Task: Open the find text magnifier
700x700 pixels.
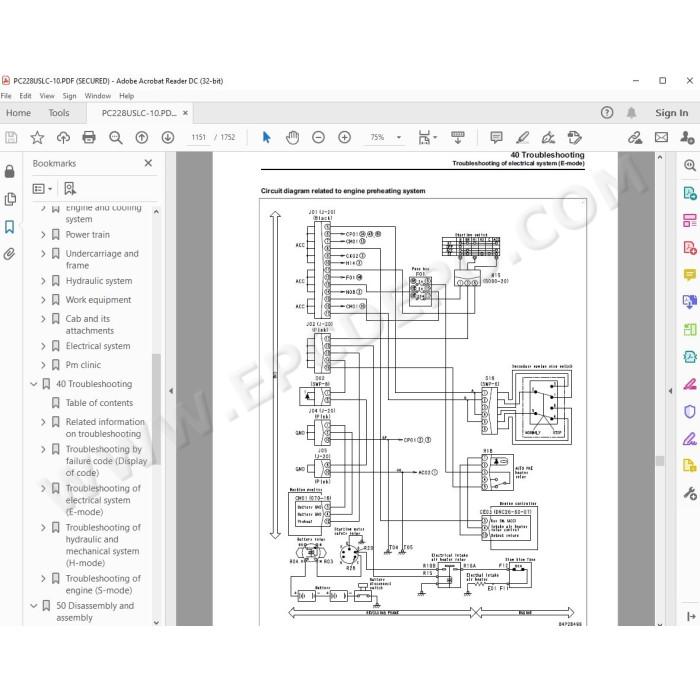Action: click(116, 138)
